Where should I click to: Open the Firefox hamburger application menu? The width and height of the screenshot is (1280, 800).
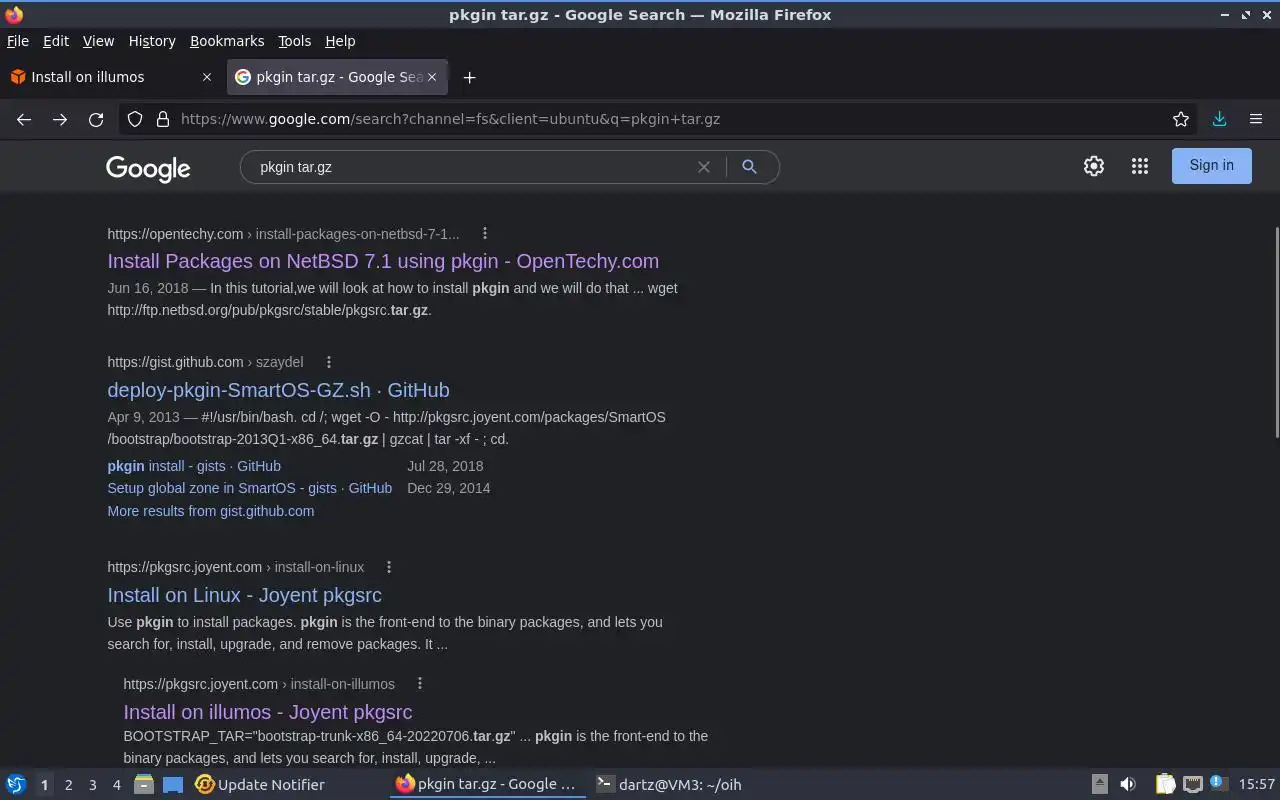pyautogui.click(x=1256, y=119)
